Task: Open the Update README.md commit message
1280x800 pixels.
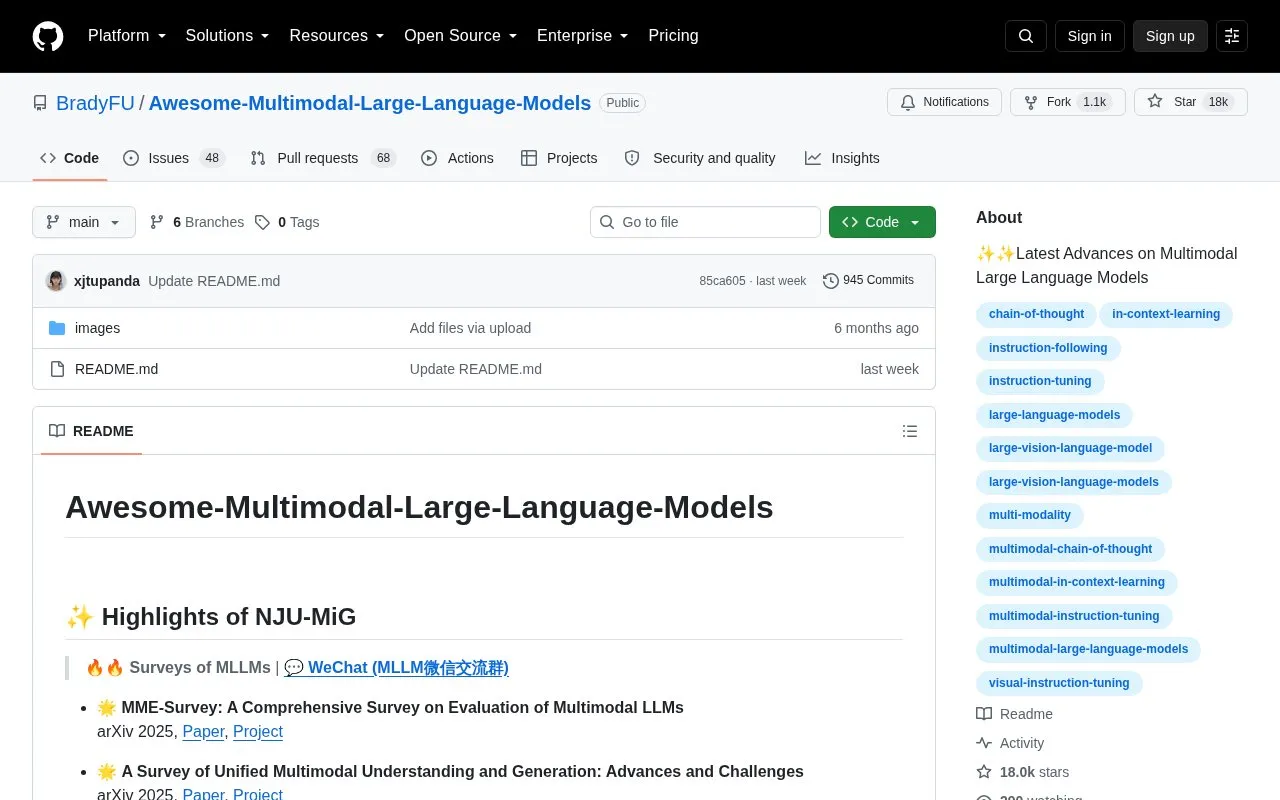Action: click(x=214, y=281)
